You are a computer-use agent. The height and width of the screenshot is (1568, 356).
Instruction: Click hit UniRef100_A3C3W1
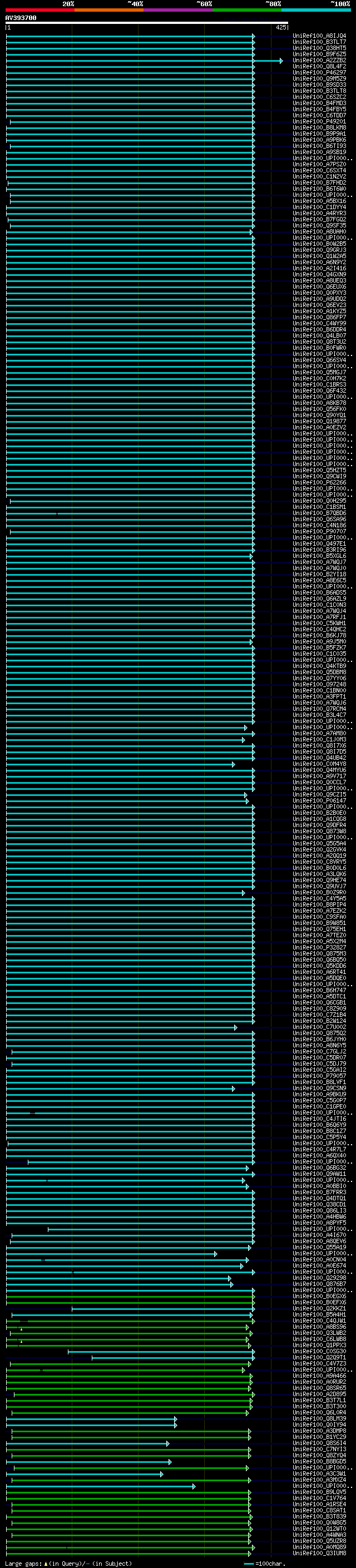coord(319,1473)
